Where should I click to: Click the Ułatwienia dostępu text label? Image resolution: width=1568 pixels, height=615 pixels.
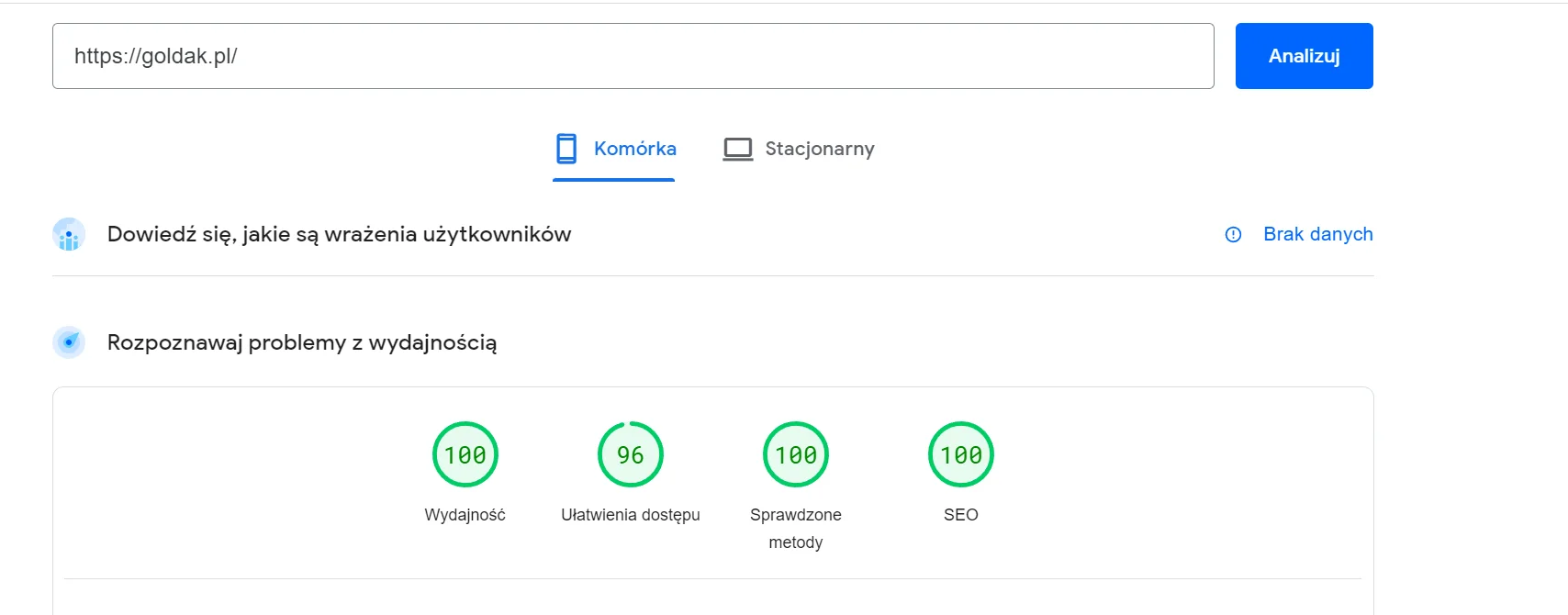631,515
